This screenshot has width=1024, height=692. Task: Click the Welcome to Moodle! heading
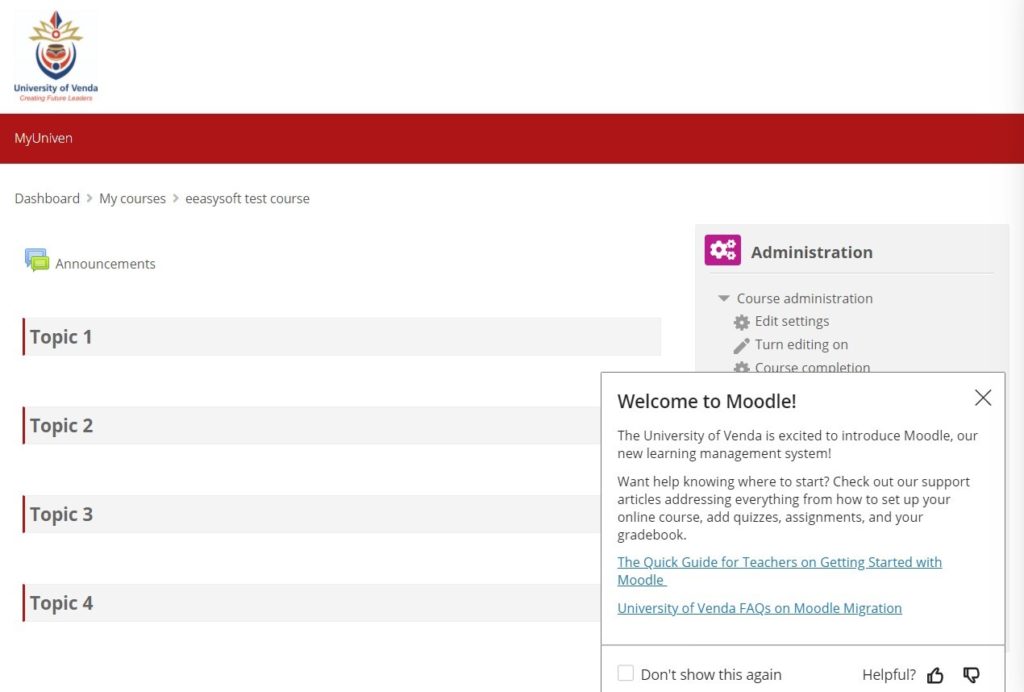tap(707, 401)
